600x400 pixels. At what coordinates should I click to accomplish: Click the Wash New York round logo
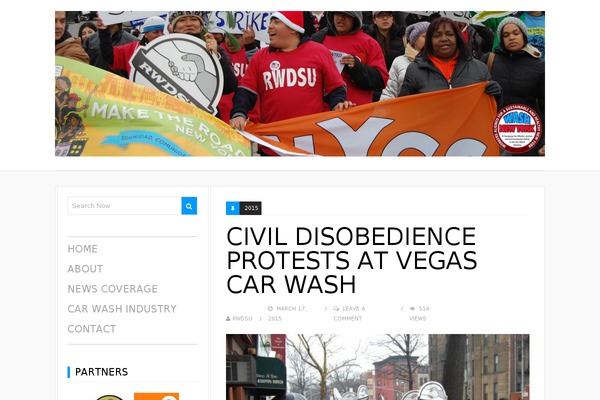[517, 128]
